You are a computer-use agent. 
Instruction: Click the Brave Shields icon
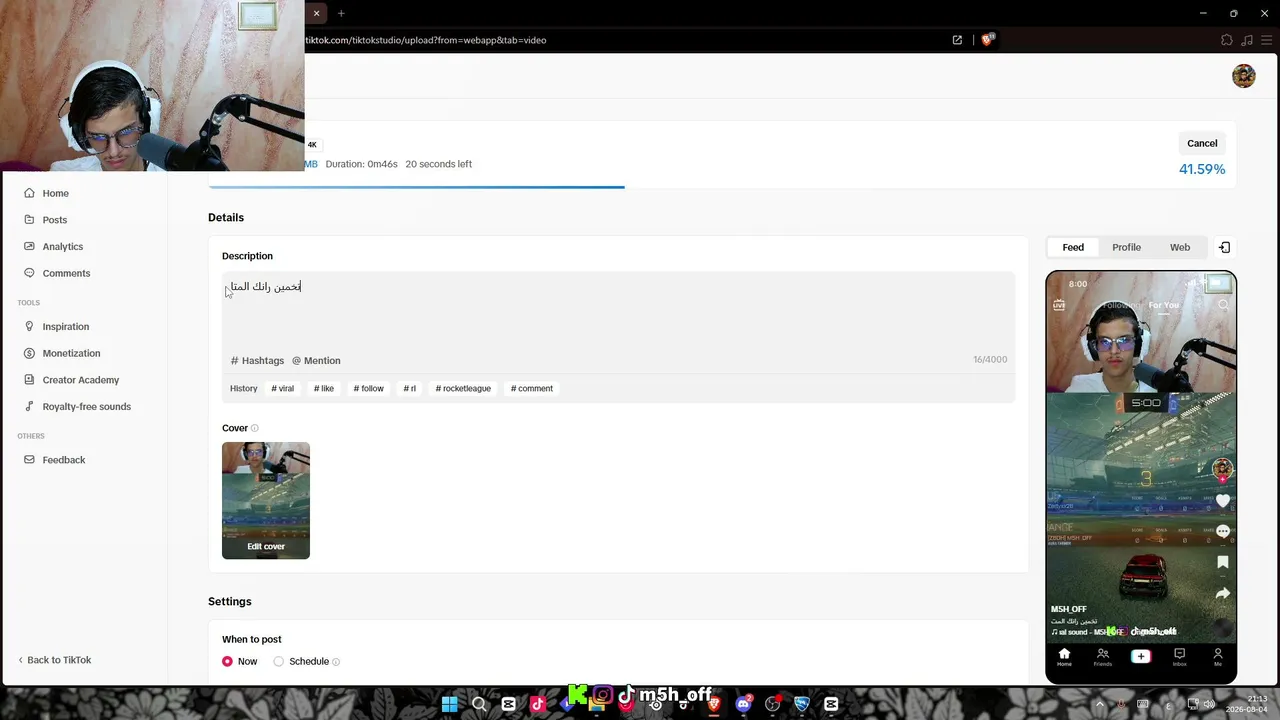point(988,40)
